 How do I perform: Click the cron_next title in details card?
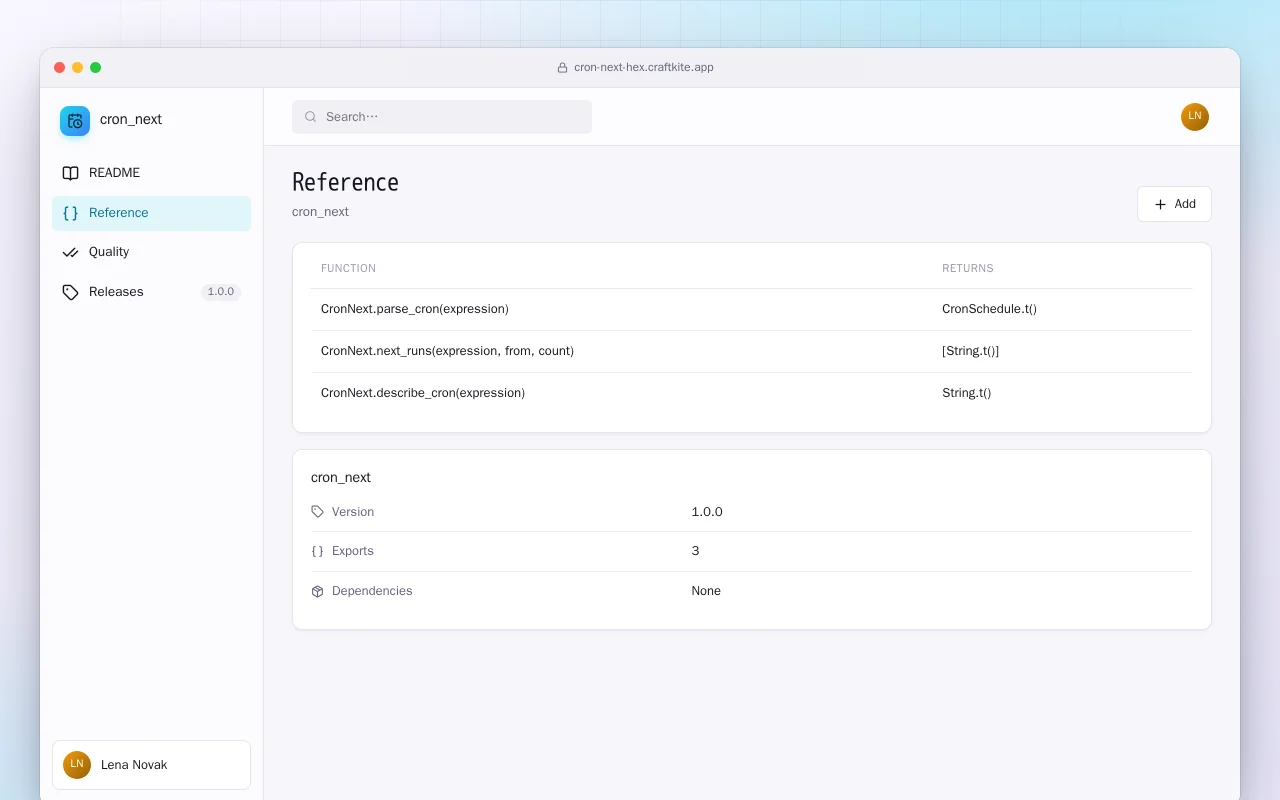(x=341, y=478)
